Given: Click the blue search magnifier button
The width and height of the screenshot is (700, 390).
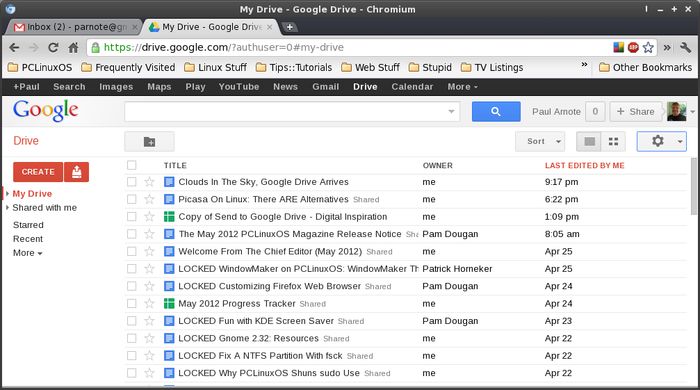Looking at the screenshot, I should pyautogui.click(x=496, y=112).
